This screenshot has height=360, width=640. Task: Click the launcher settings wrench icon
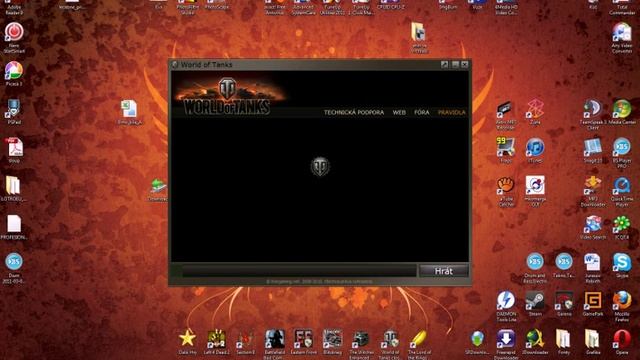tap(444, 64)
